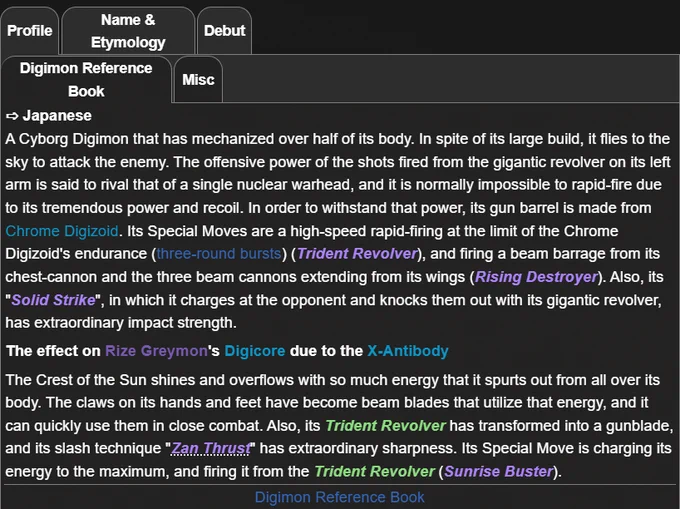This screenshot has width=680, height=509.
Task: Open the Rize Greymon link in heading
Action: pos(157,351)
